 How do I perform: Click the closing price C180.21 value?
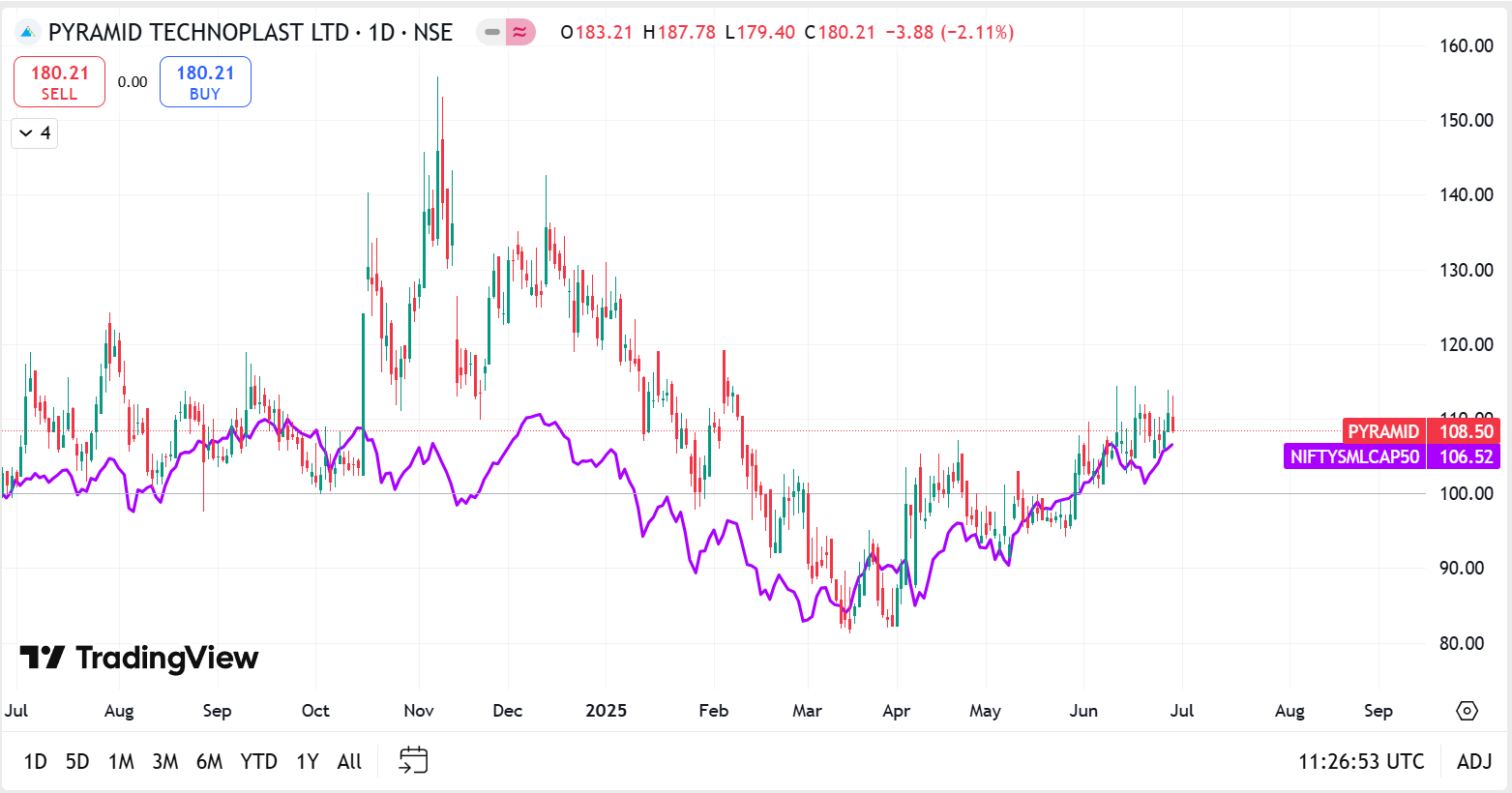pyautogui.click(x=840, y=33)
